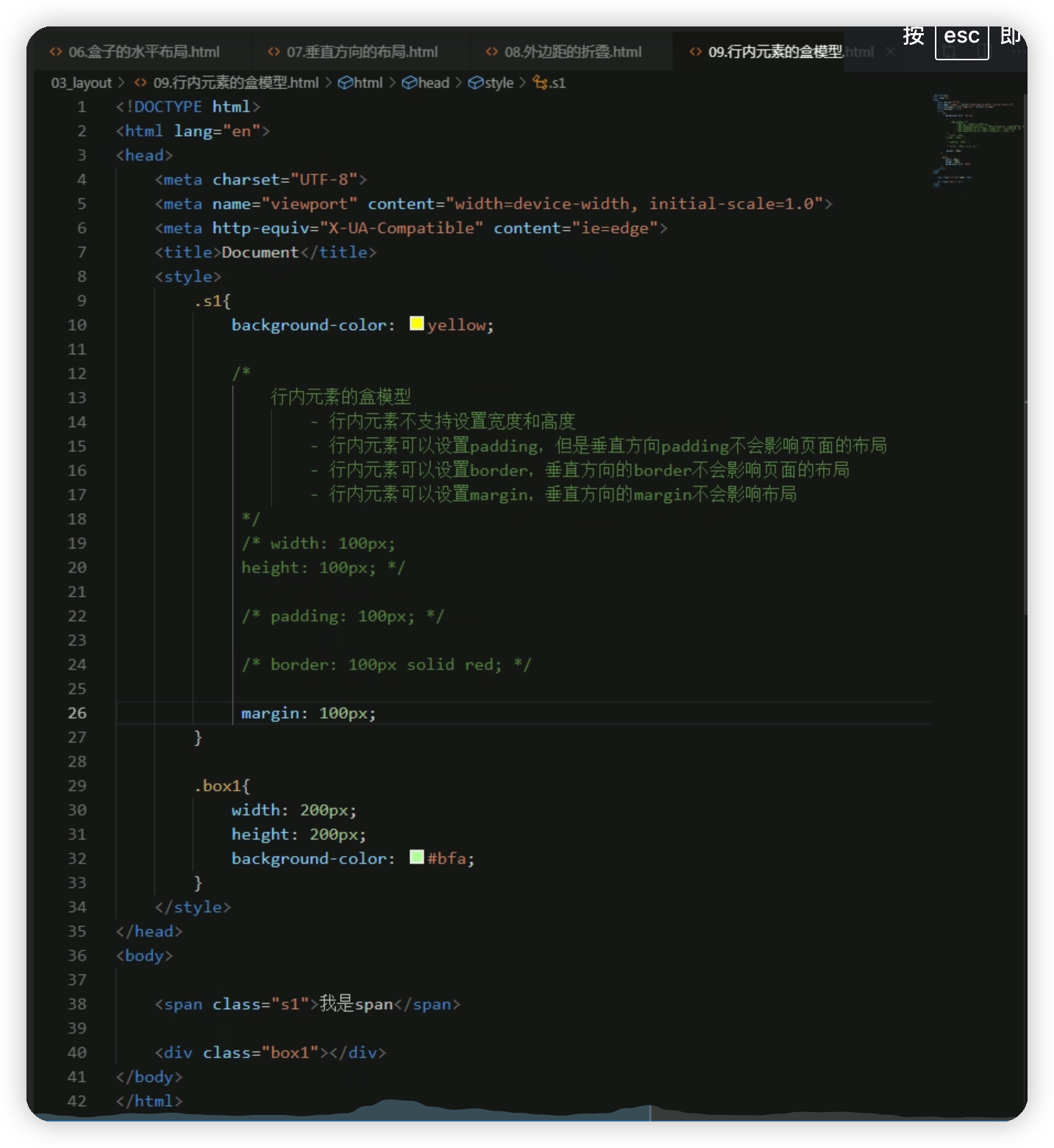This screenshot has width=1054, height=1148.
Task: Click the html symbol icon in breadcrumbs
Action: 345,83
